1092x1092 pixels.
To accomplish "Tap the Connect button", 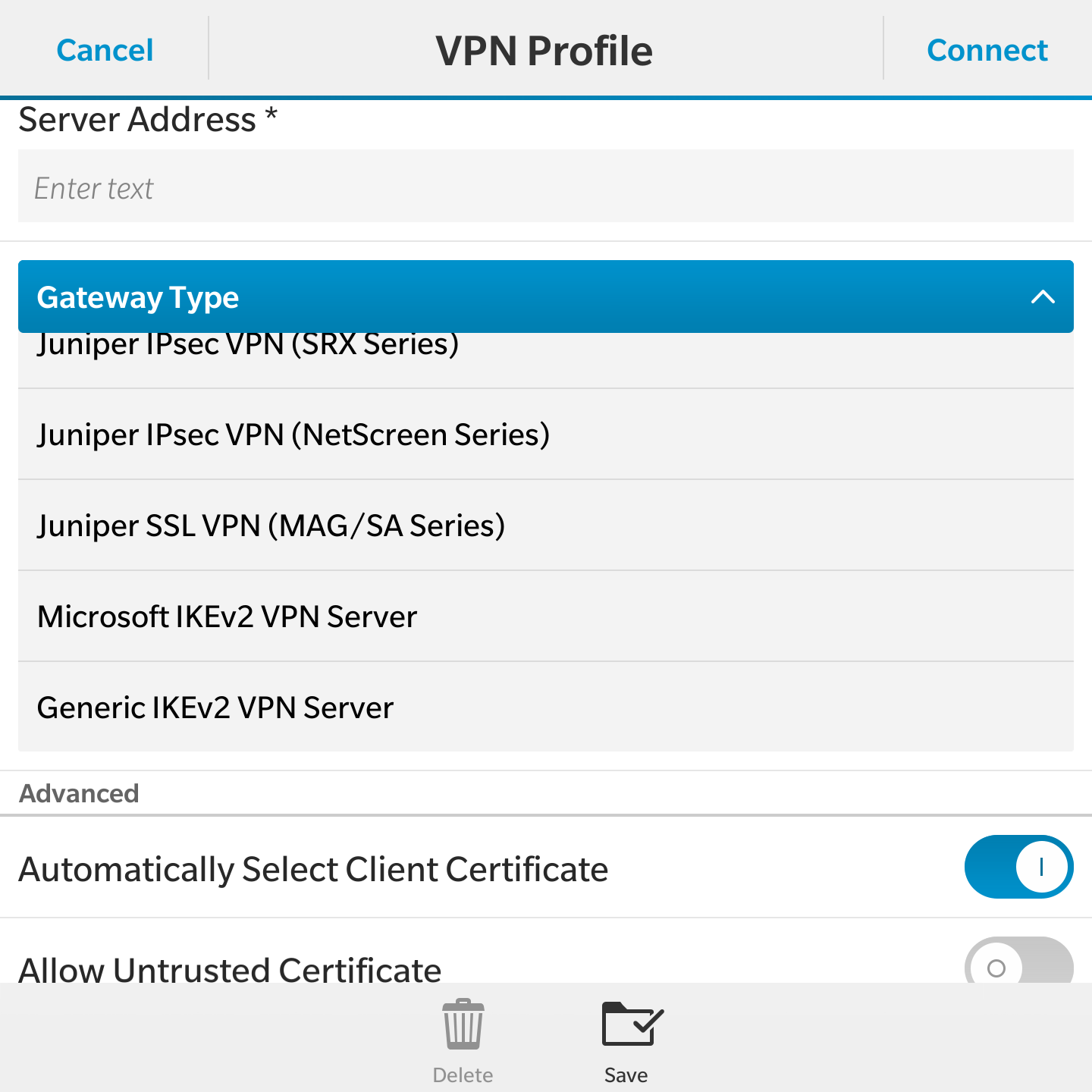I will (987, 51).
